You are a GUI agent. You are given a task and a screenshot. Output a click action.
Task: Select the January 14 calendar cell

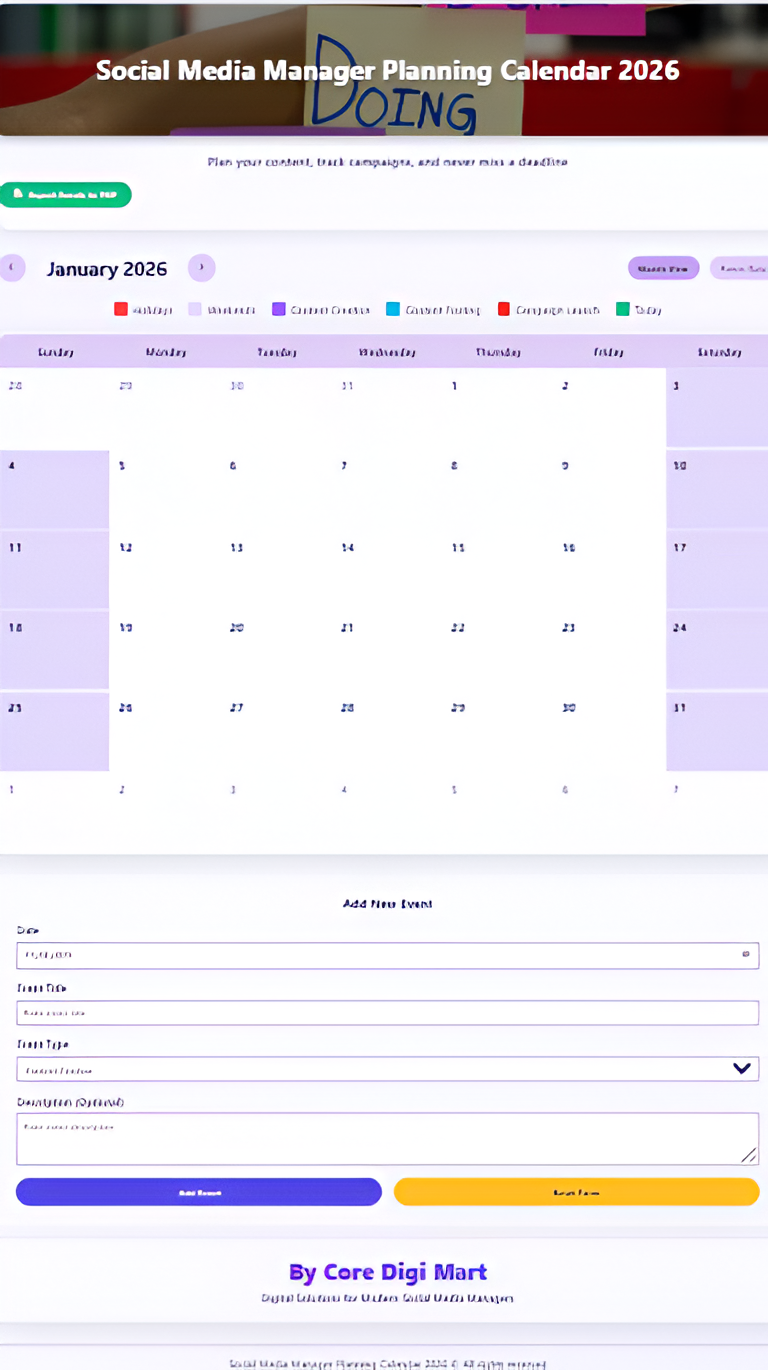click(x=388, y=570)
